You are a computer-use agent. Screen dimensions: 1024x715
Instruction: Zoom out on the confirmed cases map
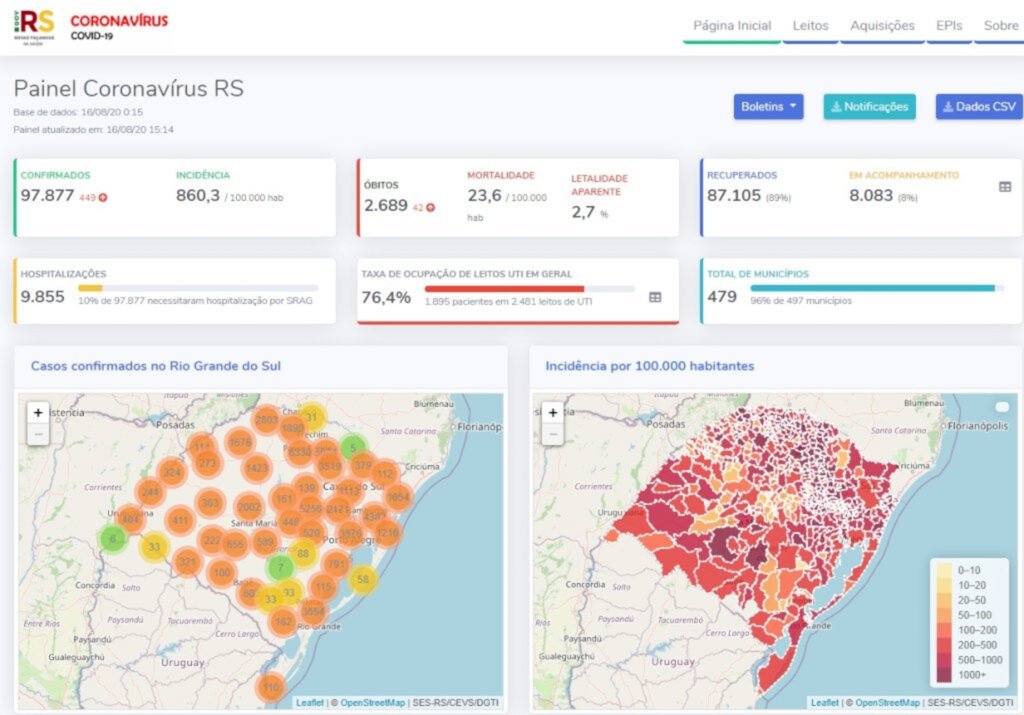(38, 434)
